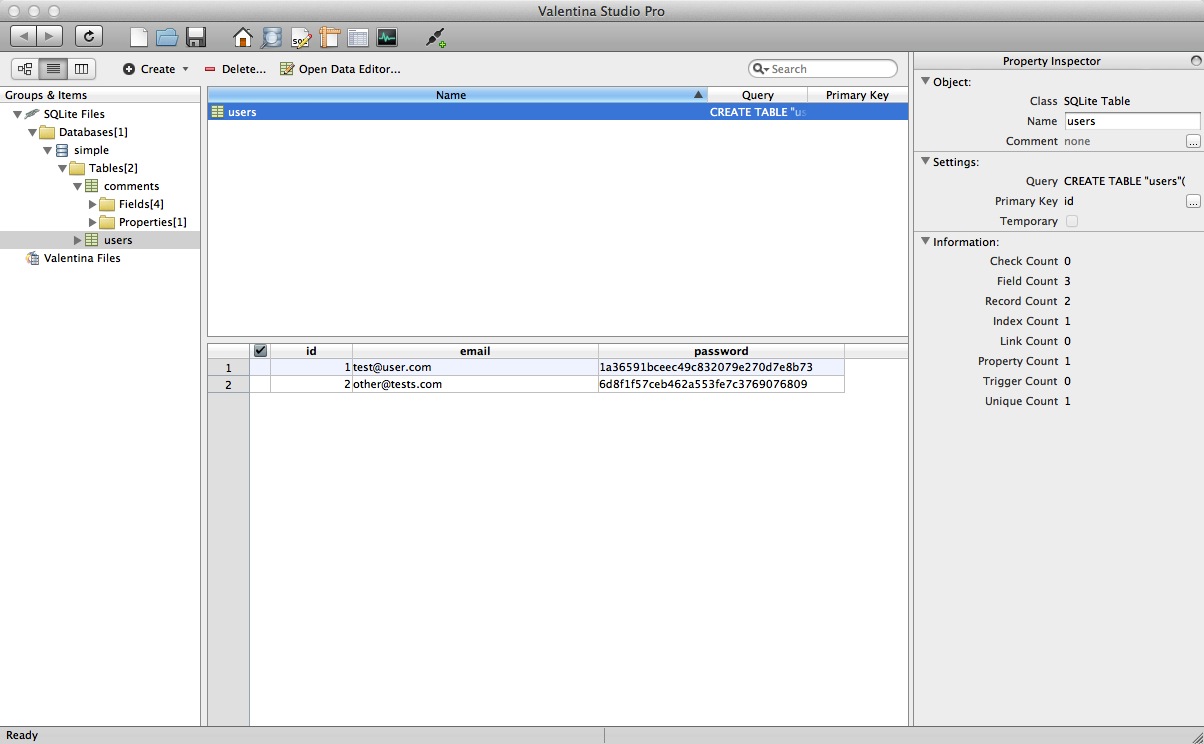Click the Property Inspector round corner button
This screenshot has height=744, width=1204.
click(x=1196, y=61)
